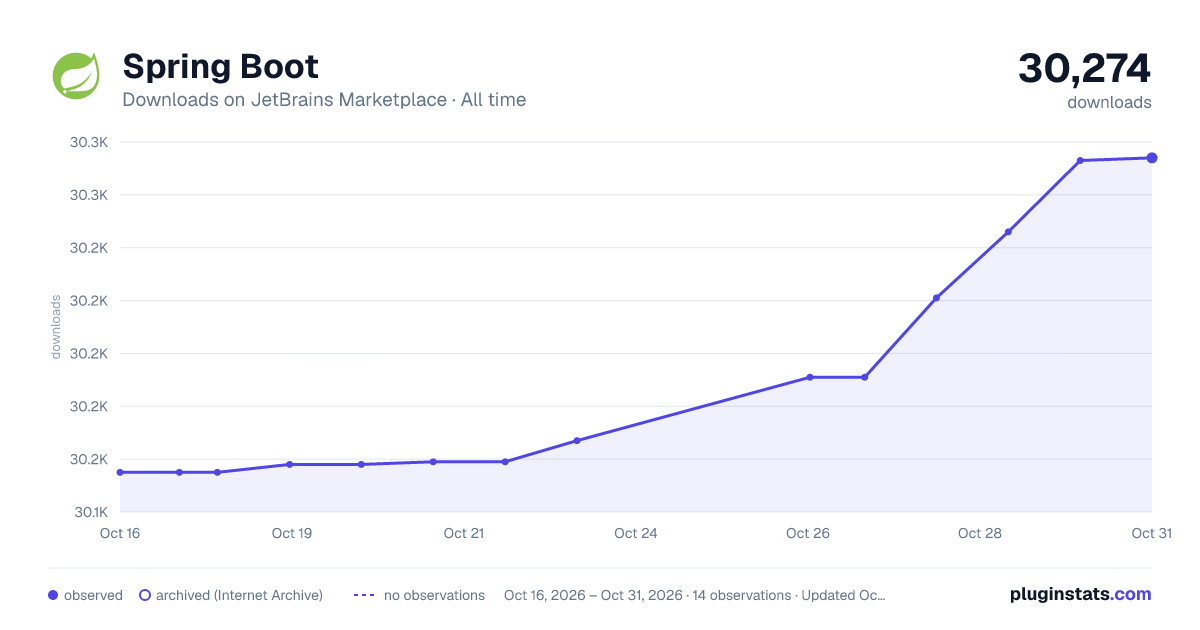1200x630 pixels.
Task: Click the dashed no observations legend marker
Action: click(364, 595)
